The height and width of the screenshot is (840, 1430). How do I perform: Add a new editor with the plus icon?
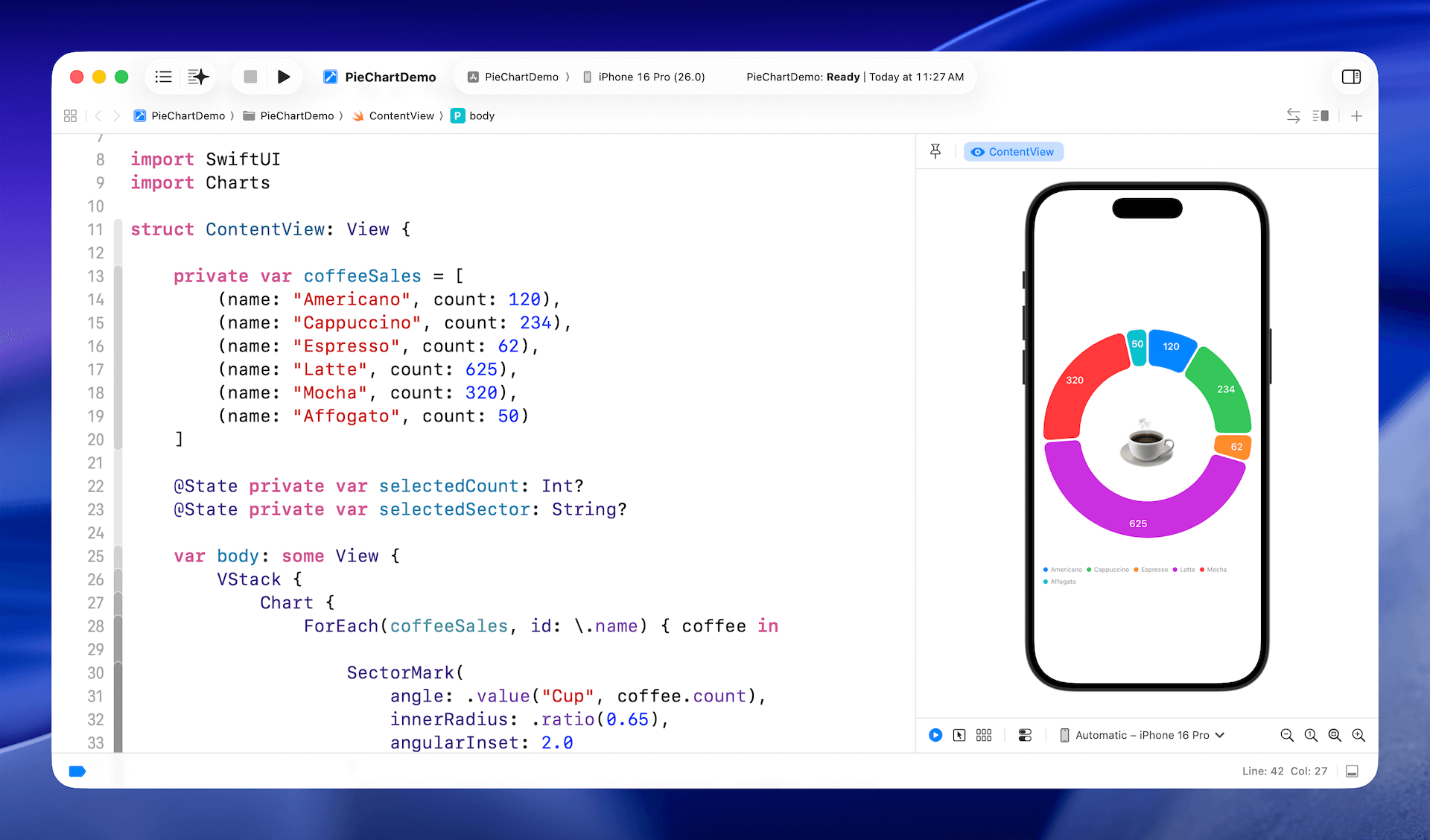[1357, 115]
